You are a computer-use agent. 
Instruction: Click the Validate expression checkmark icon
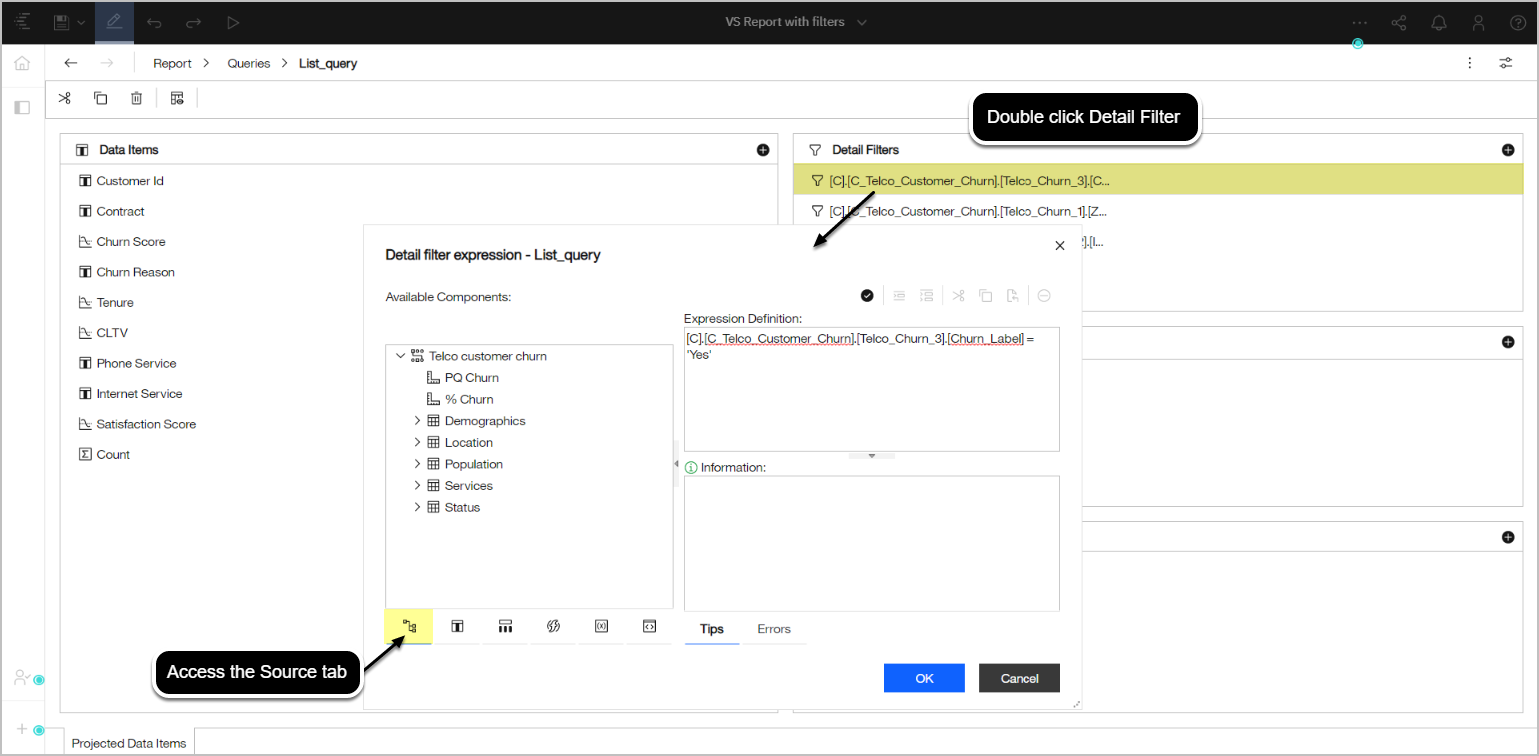(x=867, y=296)
